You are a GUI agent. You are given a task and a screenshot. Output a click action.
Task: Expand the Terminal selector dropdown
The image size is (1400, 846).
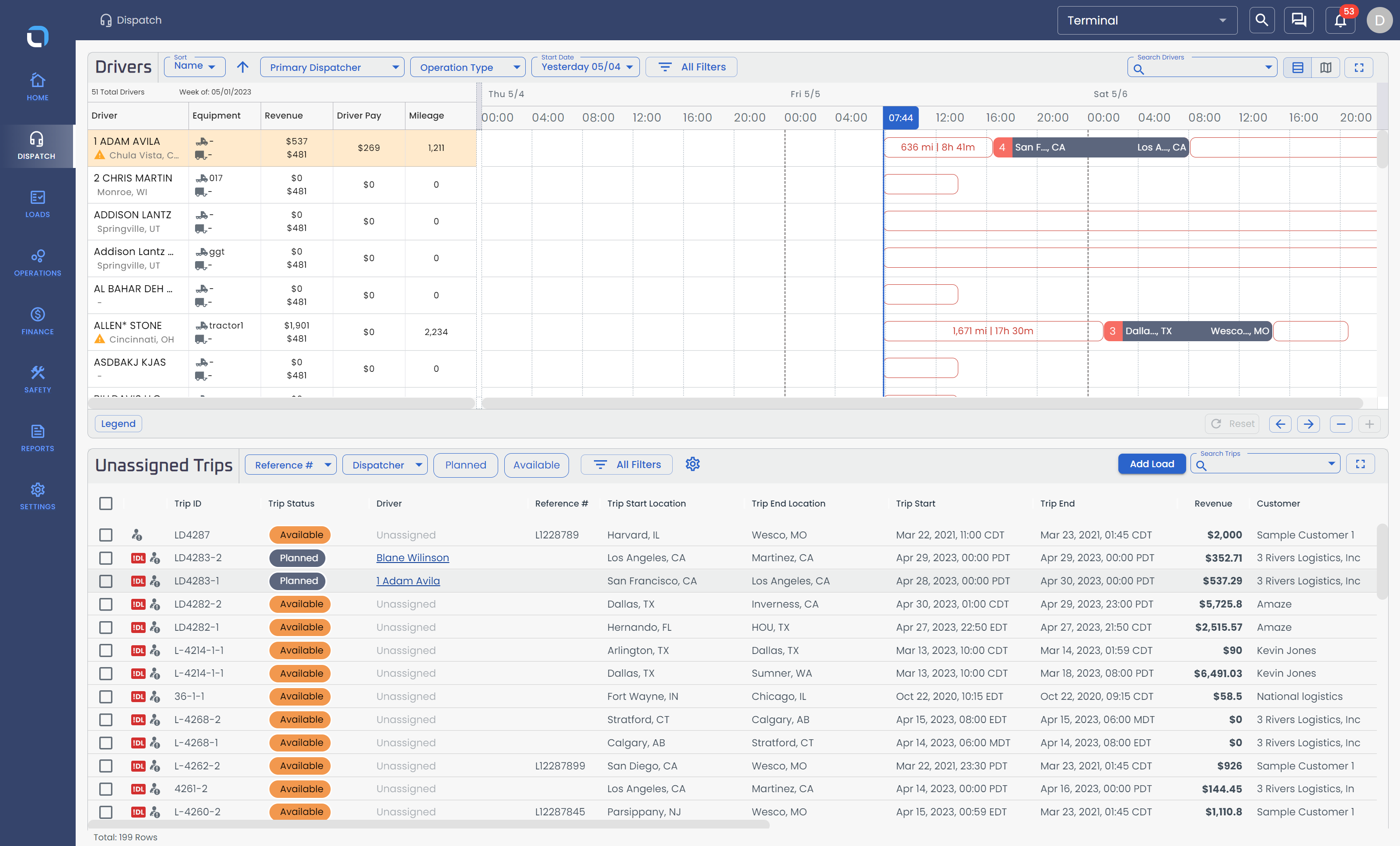[1147, 21]
